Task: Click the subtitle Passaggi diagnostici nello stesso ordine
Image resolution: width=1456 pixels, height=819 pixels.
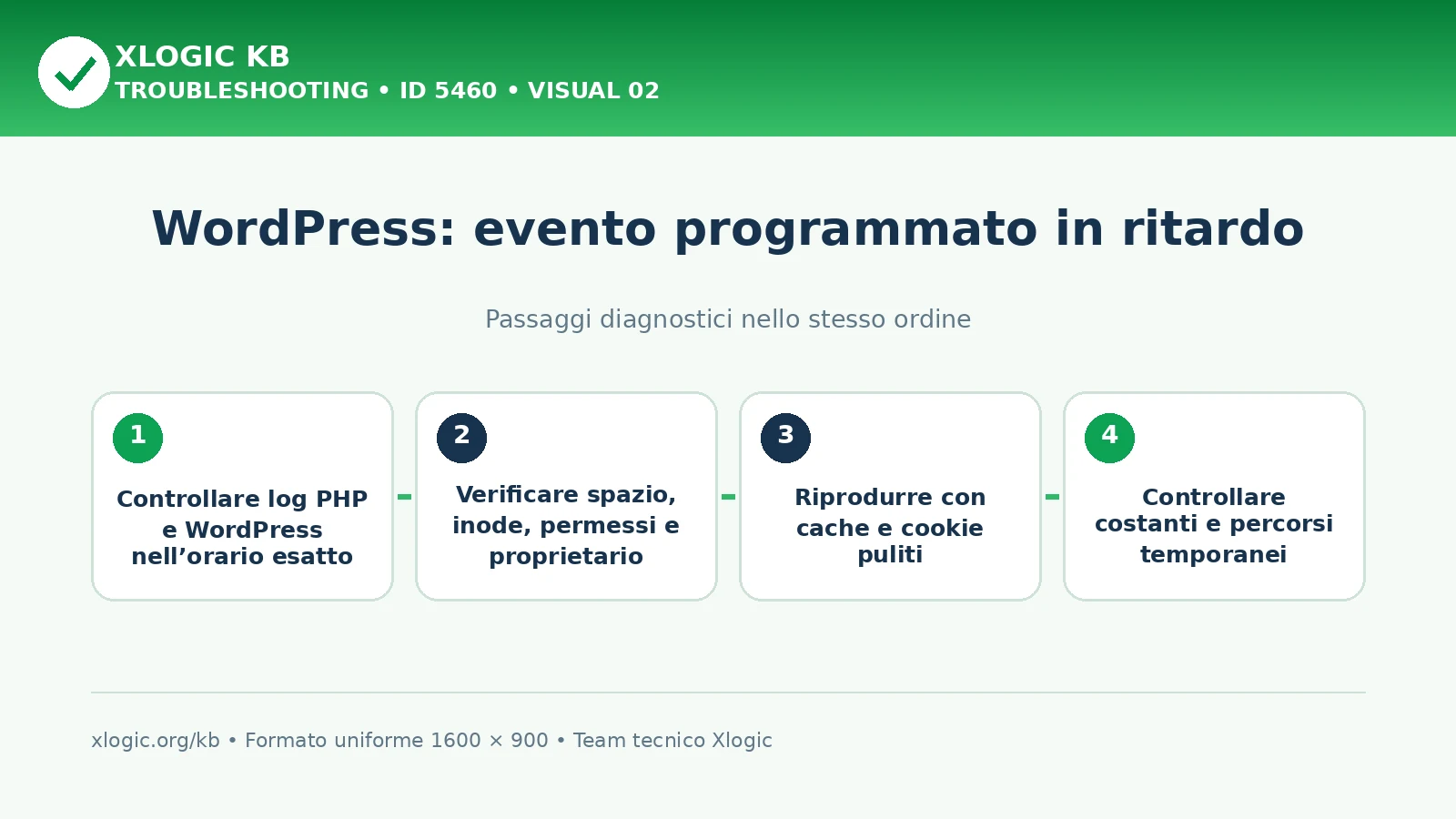Action: 728,319
